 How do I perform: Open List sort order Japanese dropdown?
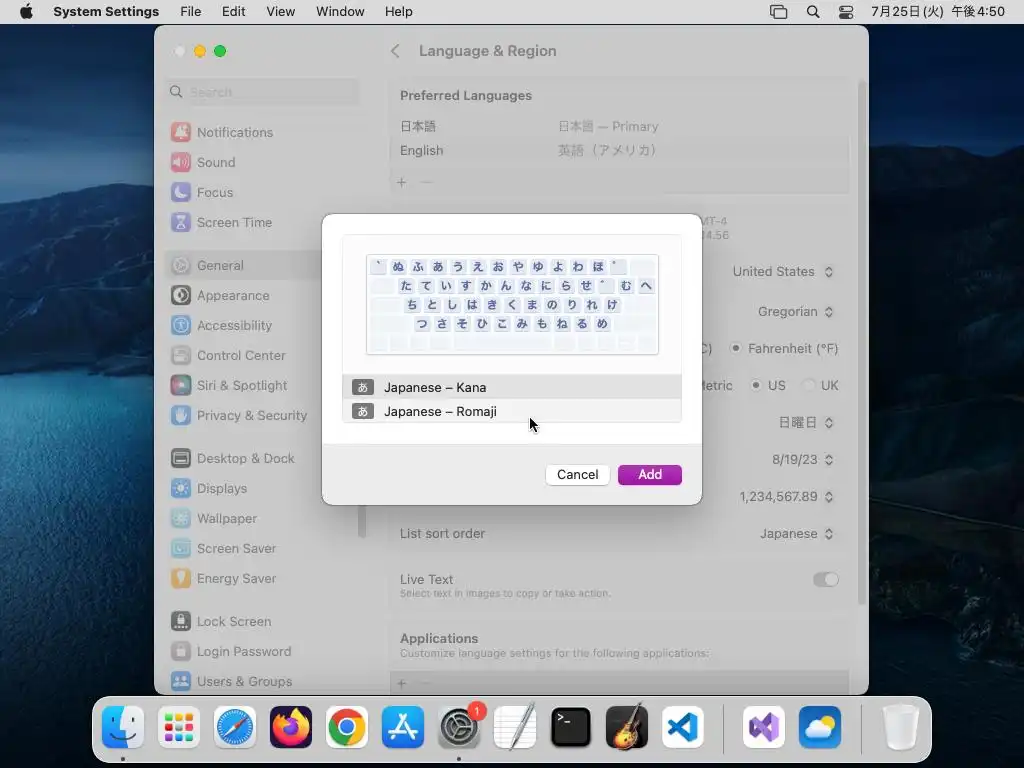(797, 534)
